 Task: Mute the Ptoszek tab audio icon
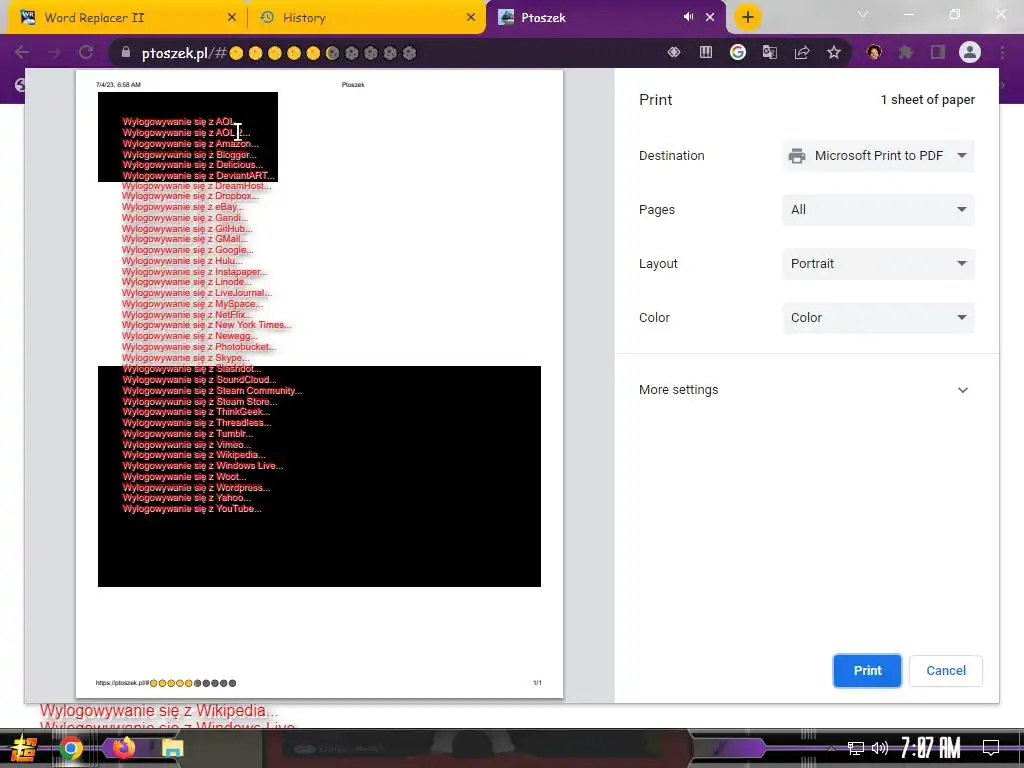click(x=688, y=17)
